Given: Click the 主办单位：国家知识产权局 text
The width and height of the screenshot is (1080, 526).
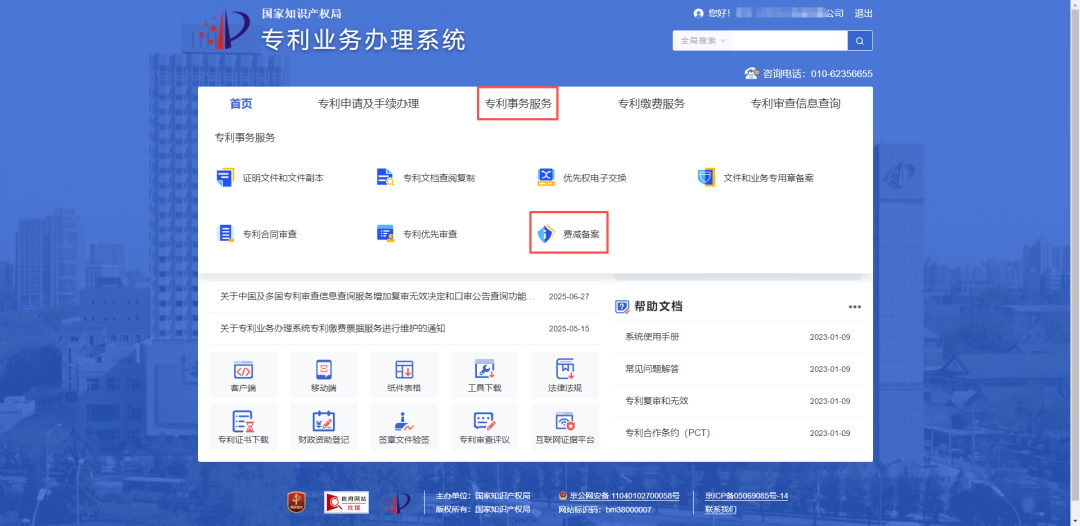Looking at the screenshot, I should point(483,496).
